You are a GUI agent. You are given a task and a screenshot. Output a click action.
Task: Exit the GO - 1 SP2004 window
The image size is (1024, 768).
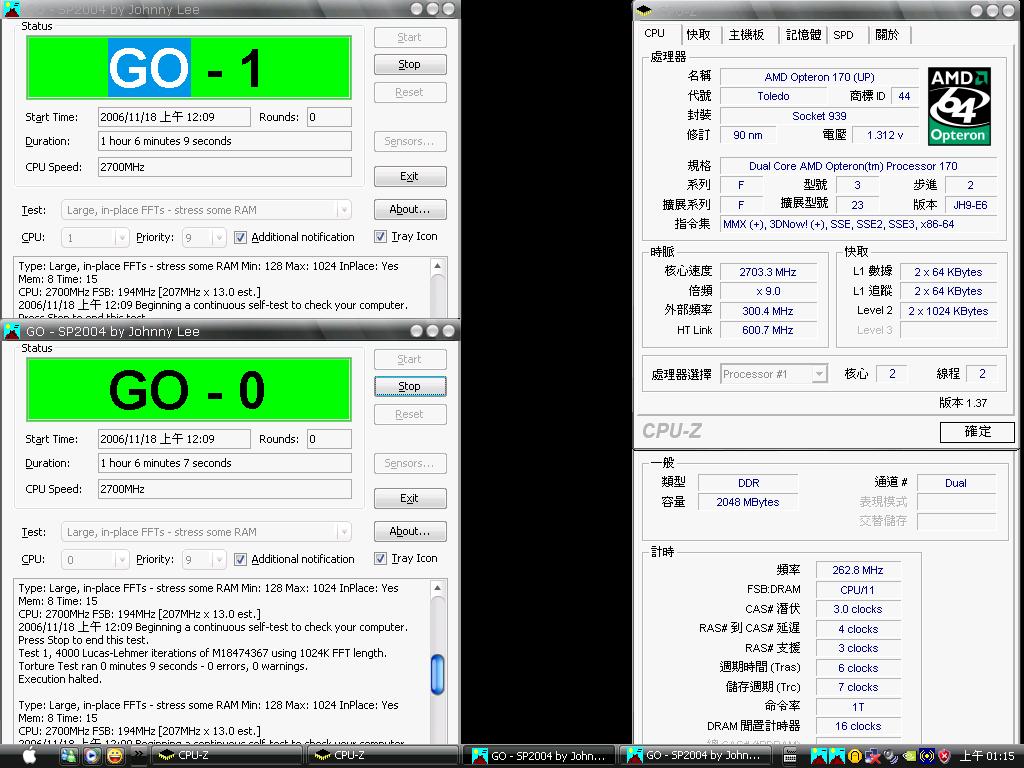(x=410, y=176)
